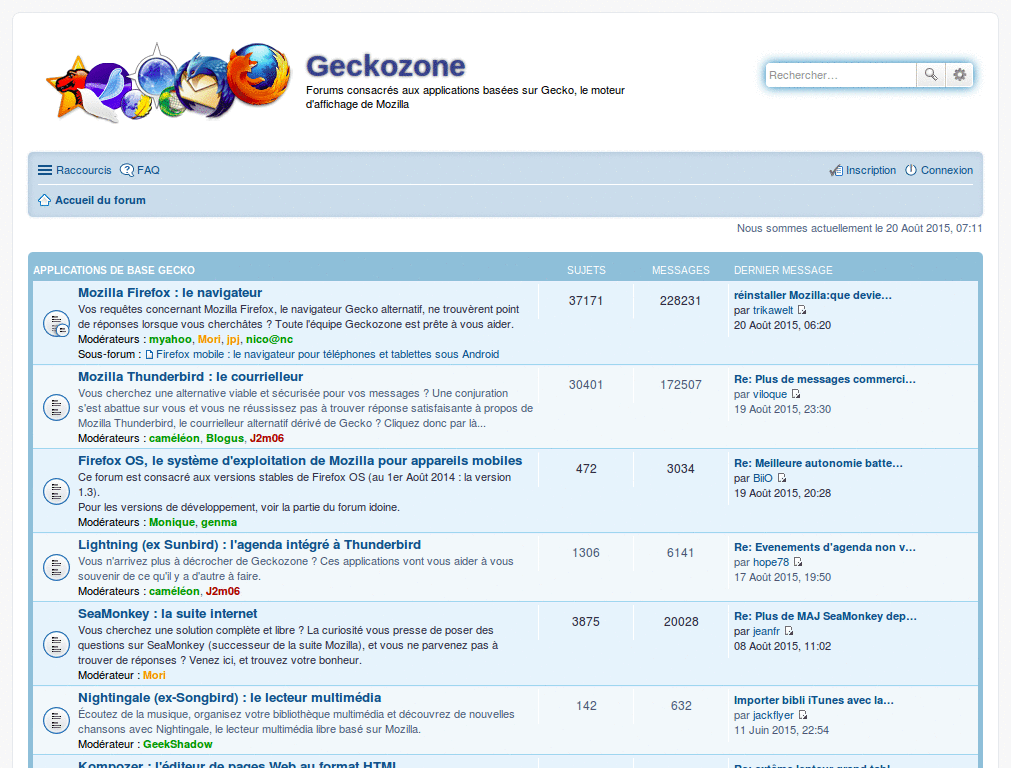Screen dimensions: 1024x768
Task: Open moderator jpj profile
Action: point(233,340)
